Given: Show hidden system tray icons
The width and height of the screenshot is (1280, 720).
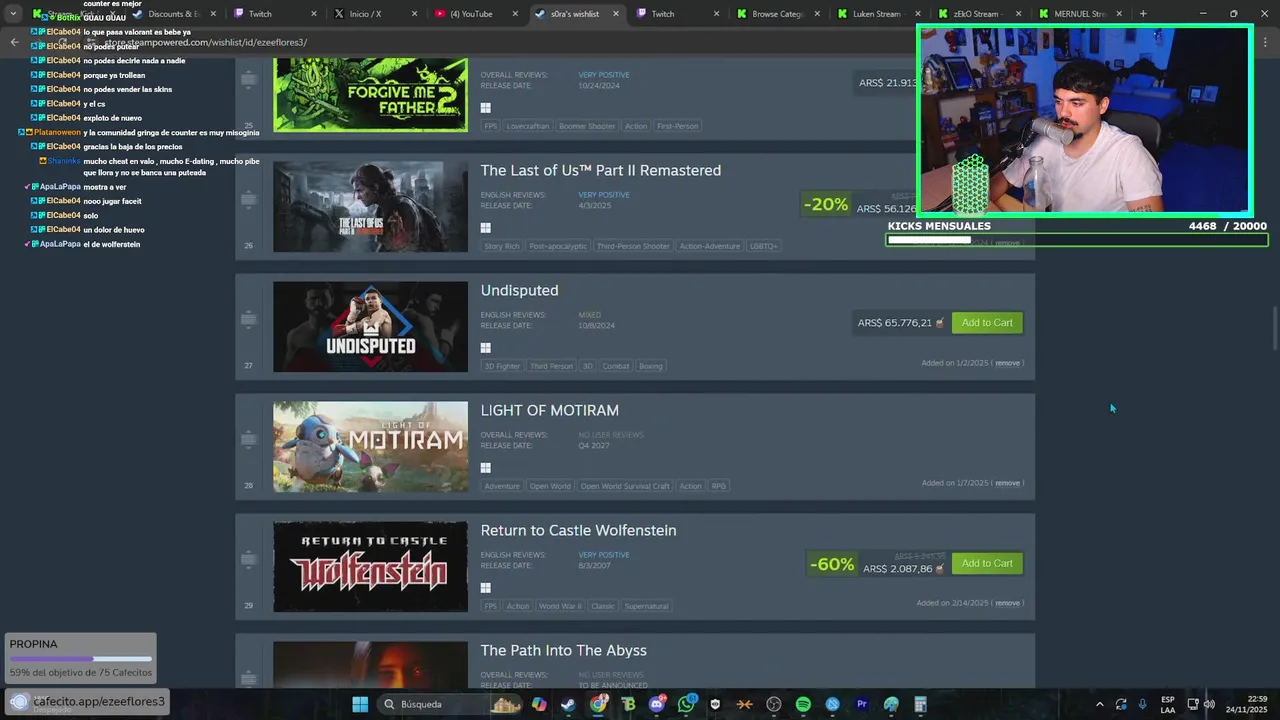Looking at the screenshot, I should [x=1099, y=704].
